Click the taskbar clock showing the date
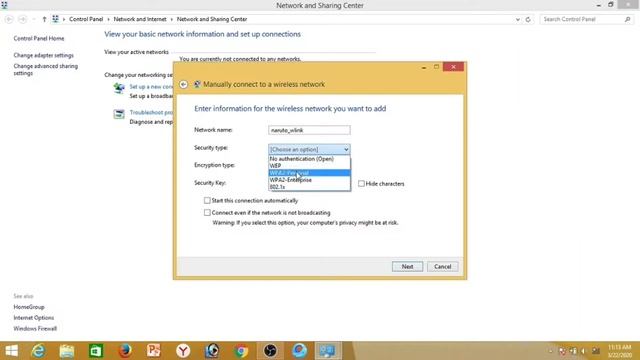This screenshot has width=640, height=360. coord(620,351)
